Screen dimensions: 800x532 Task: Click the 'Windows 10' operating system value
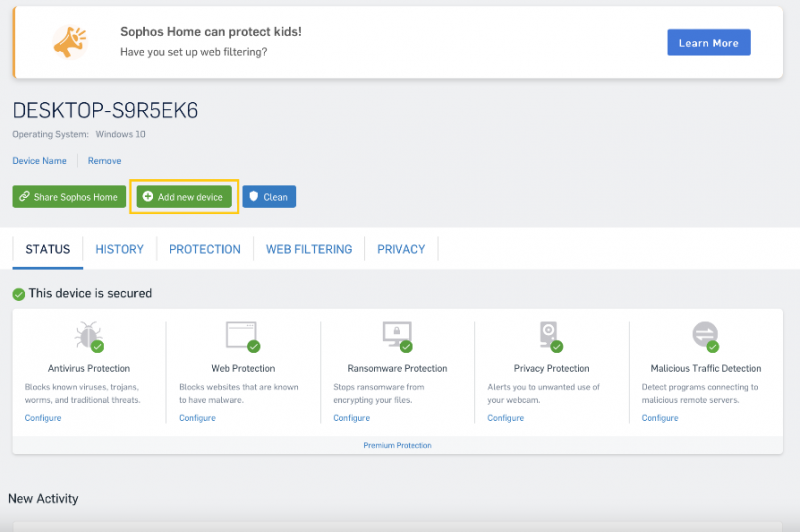[x=120, y=134]
